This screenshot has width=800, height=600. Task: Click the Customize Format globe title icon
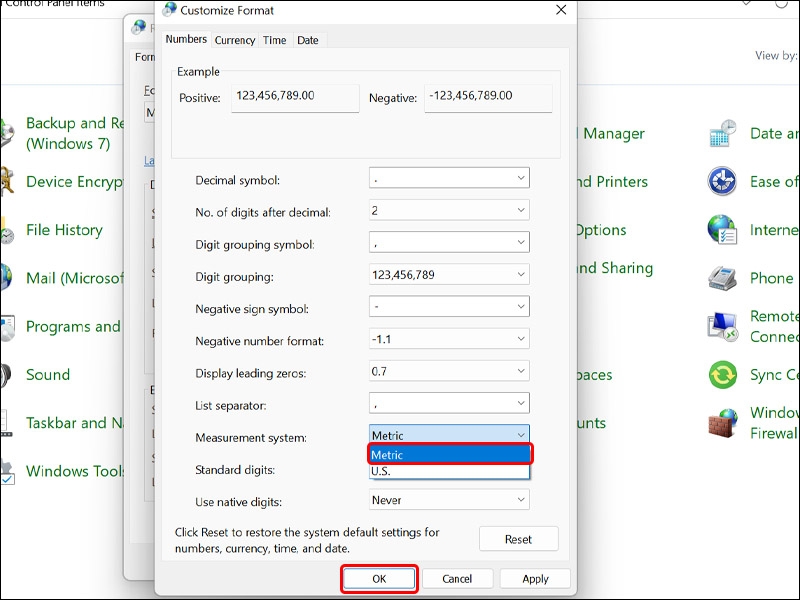coord(169,10)
